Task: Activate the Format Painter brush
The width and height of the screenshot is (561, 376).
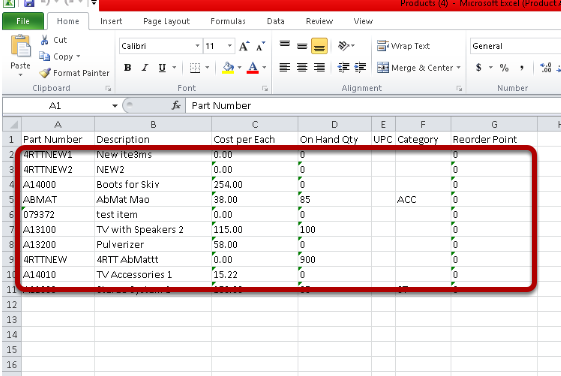Action: click(45, 73)
